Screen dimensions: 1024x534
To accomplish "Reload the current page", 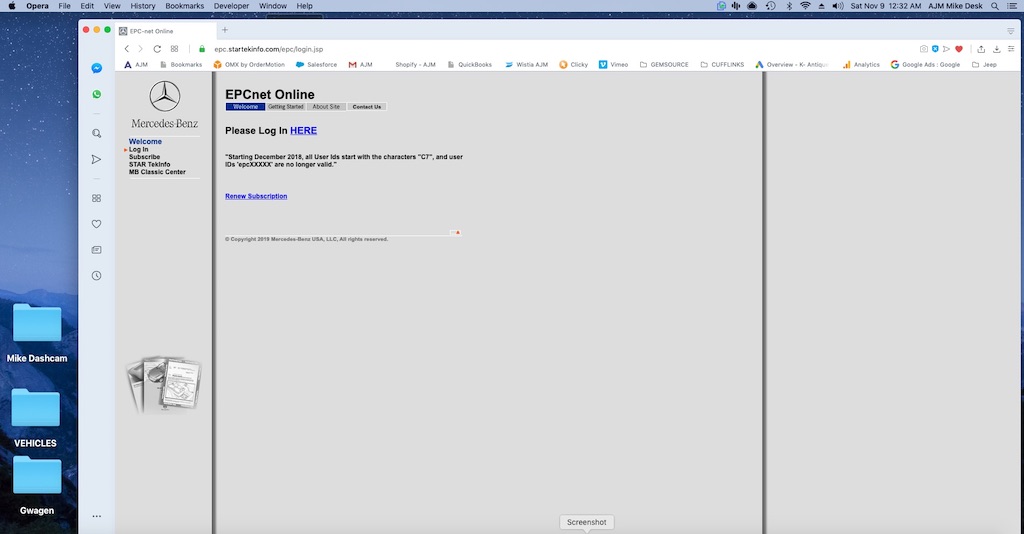I will (x=157, y=49).
